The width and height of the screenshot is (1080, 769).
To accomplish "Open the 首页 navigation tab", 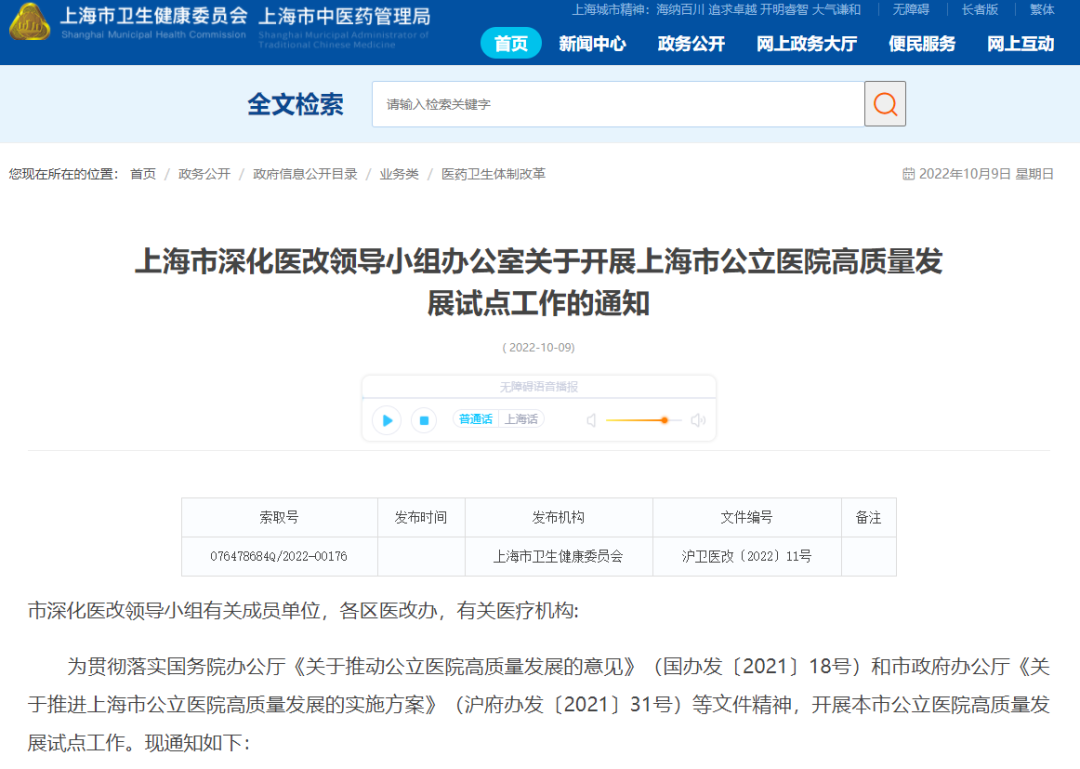I will pyautogui.click(x=511, y=44).
